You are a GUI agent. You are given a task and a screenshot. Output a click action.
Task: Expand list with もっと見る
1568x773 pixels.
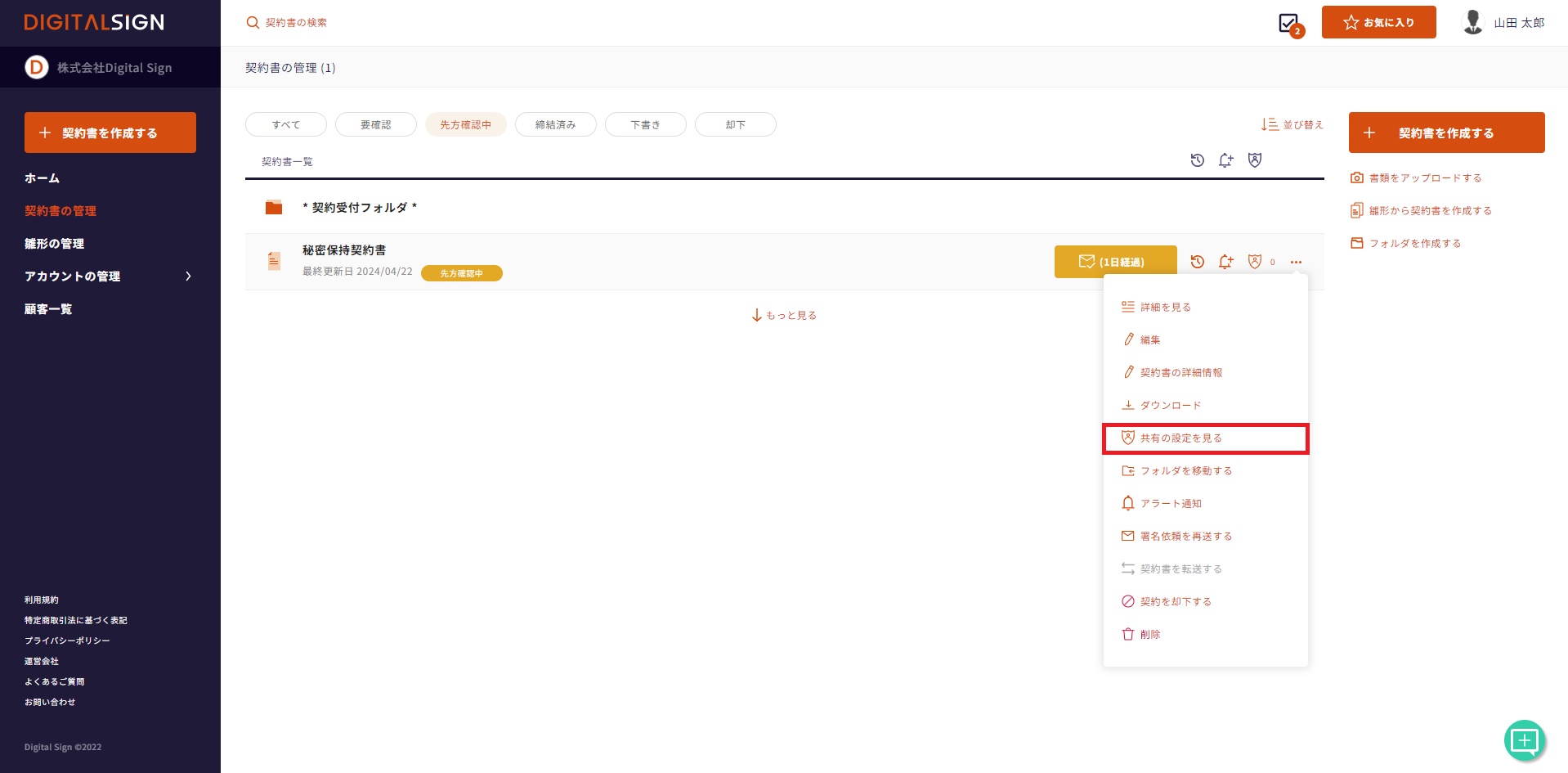(x=784, y=315)
